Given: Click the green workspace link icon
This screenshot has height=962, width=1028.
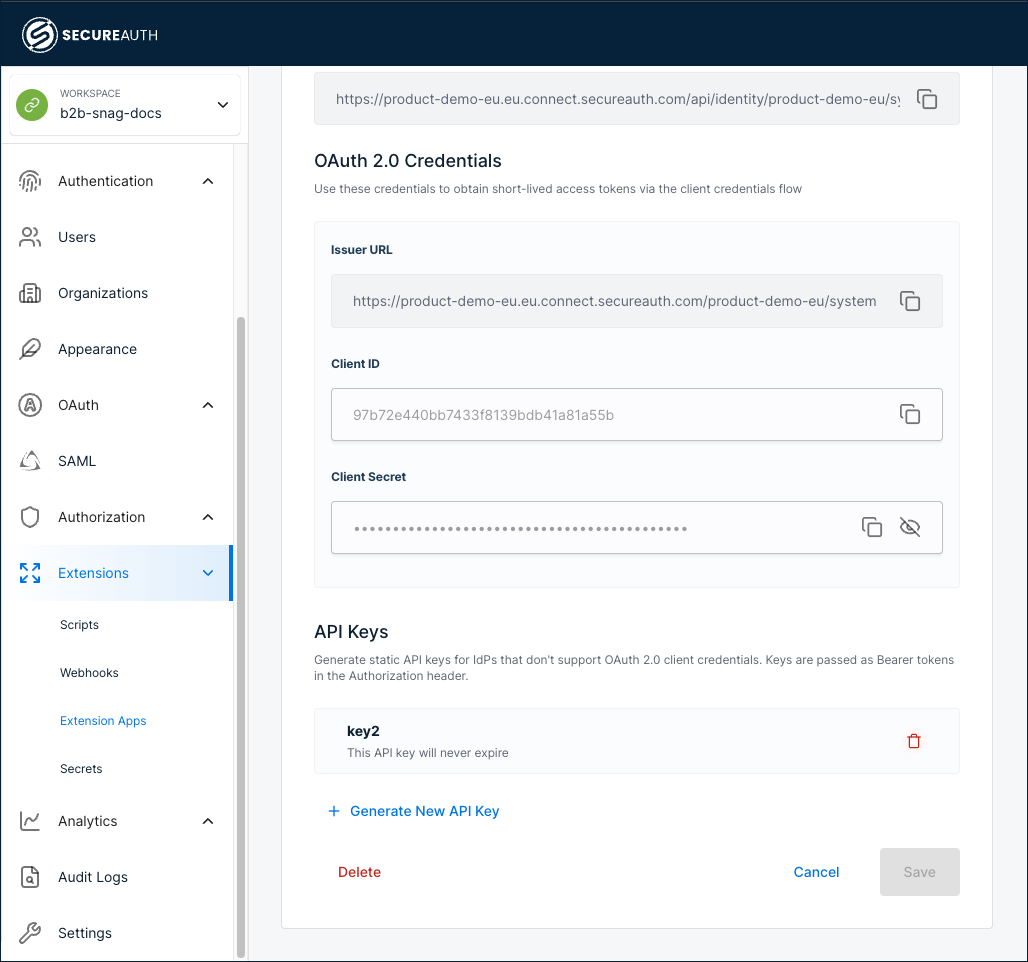Looking at the screenshot, I should click(x=32, y=104).
